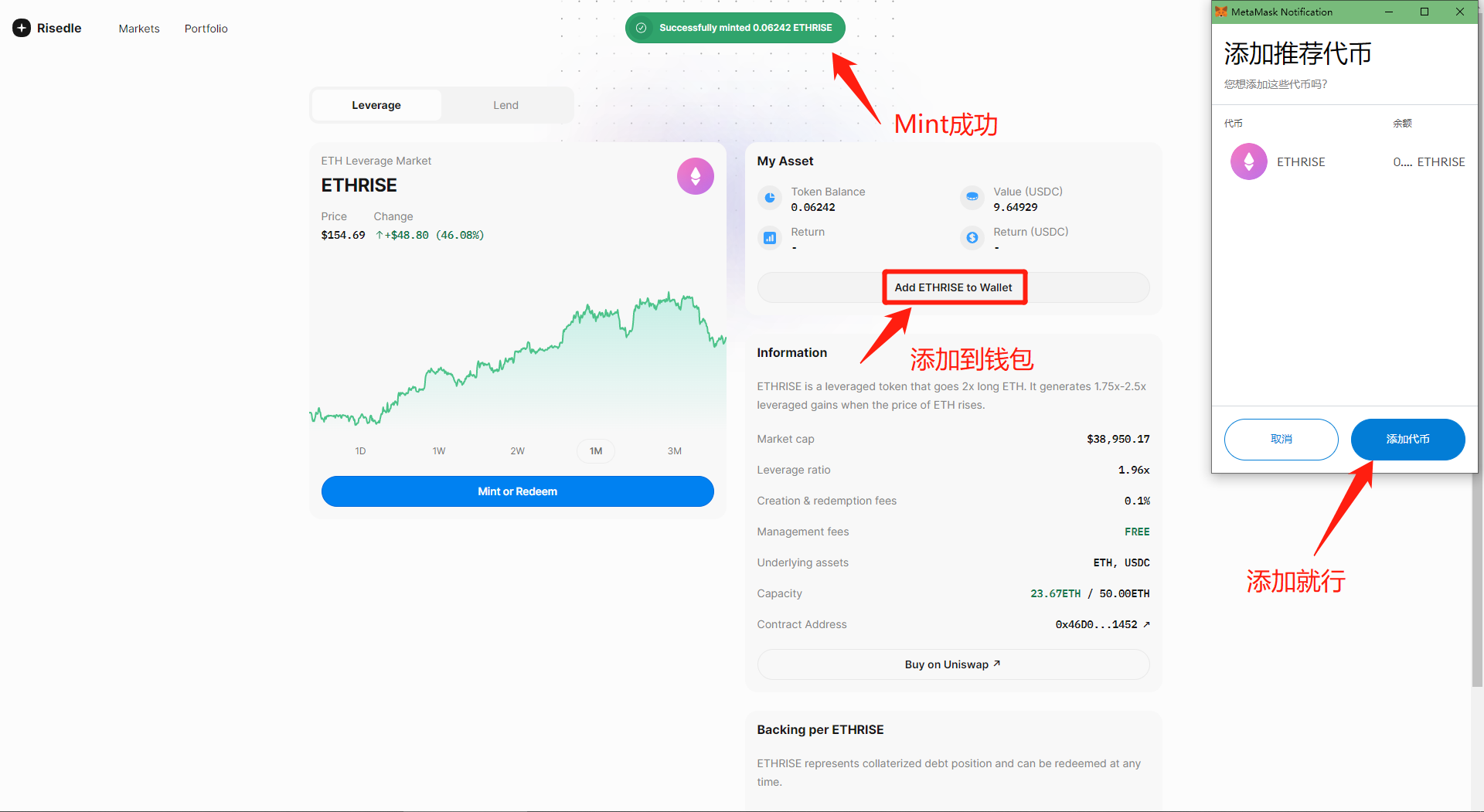Click the Value (USDC) coin icon
Image resolution: width=1484 pixels, height=812 pixels.
(x=972, y=198)
